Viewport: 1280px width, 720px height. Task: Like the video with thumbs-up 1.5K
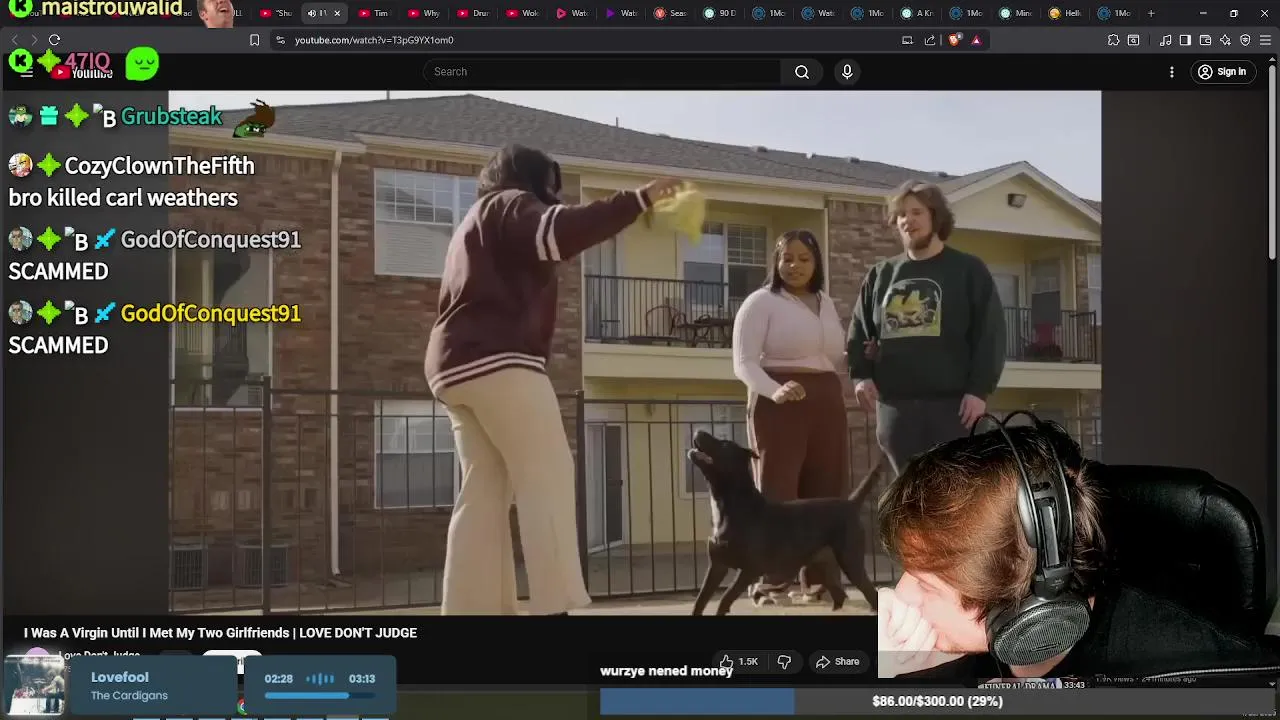739,661
